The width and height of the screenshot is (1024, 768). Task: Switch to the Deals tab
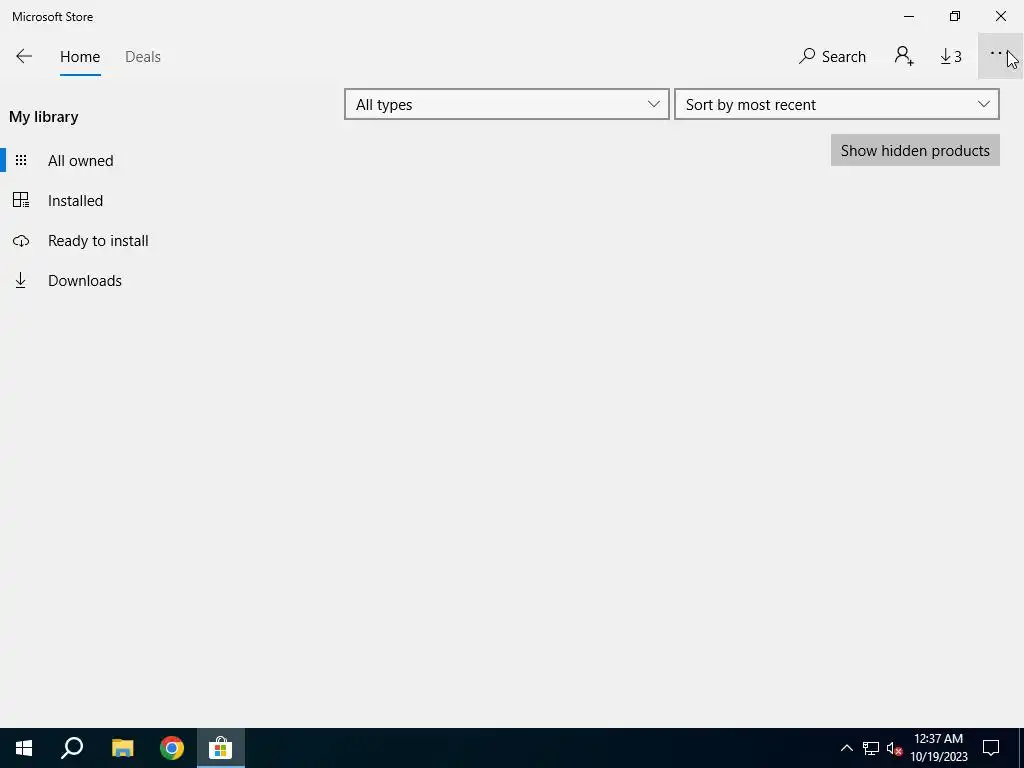coord(142,57)
